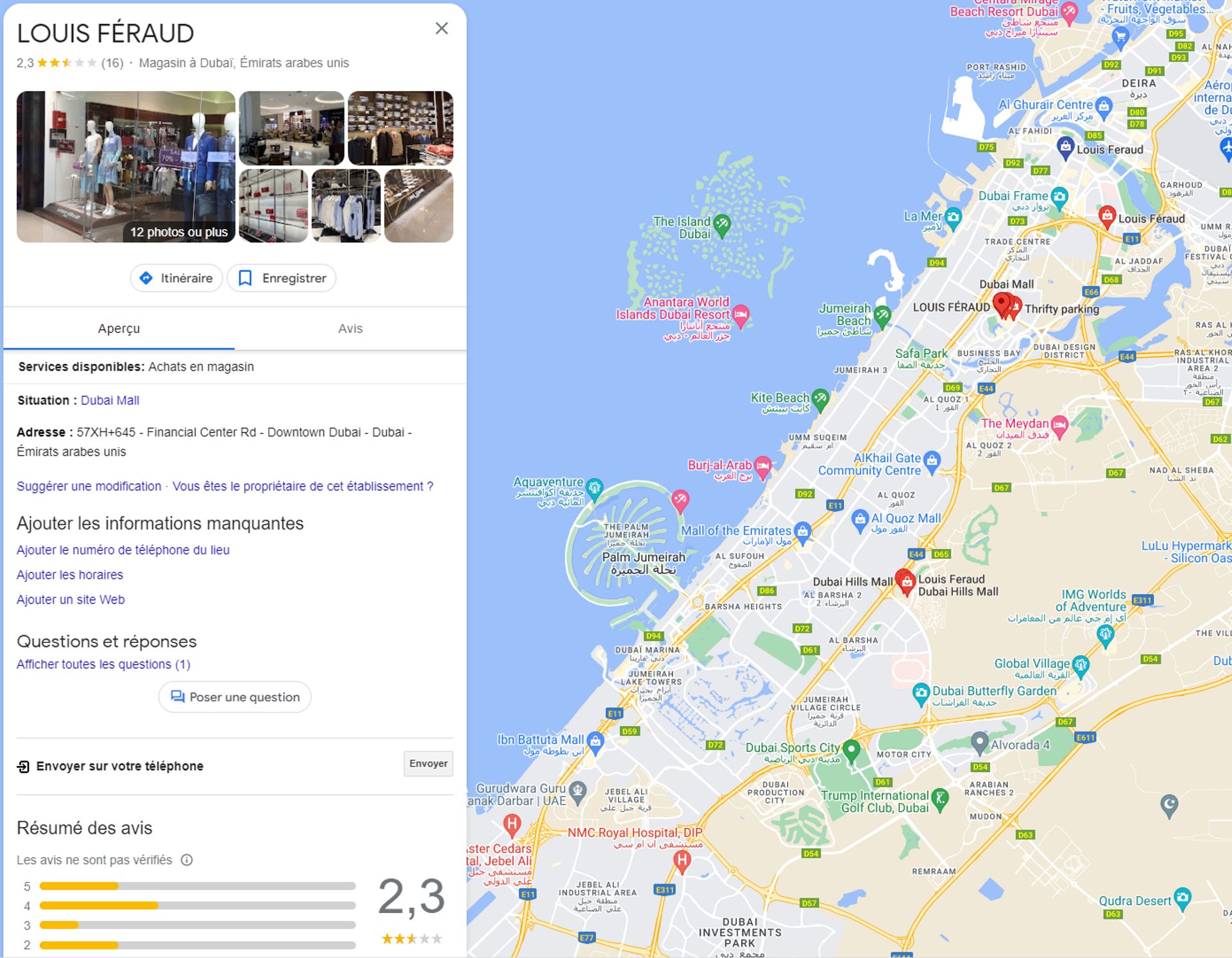1232x958 pixels.
Task: Open Afficher toutes les questions link
Action: point(103,664)
